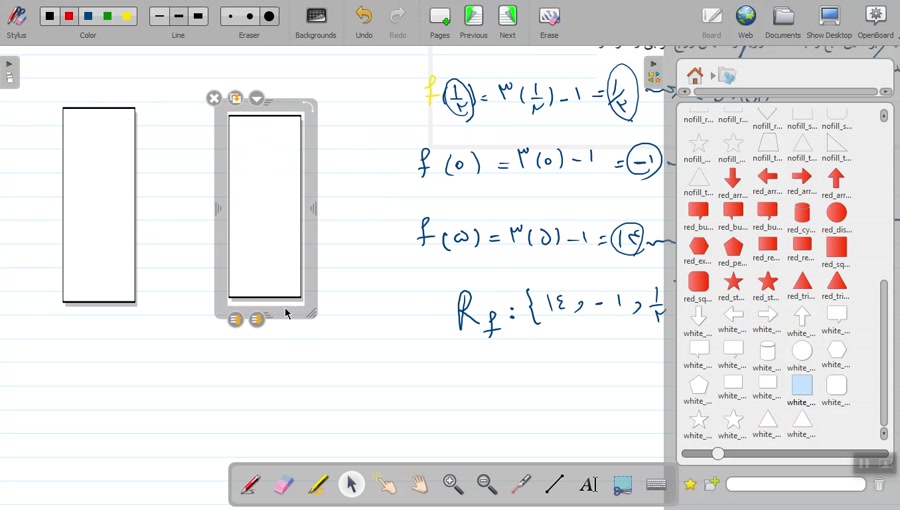Click breadcrumb scroll right arrow
This screenshot has height=510, width=900.
[886, 92]
